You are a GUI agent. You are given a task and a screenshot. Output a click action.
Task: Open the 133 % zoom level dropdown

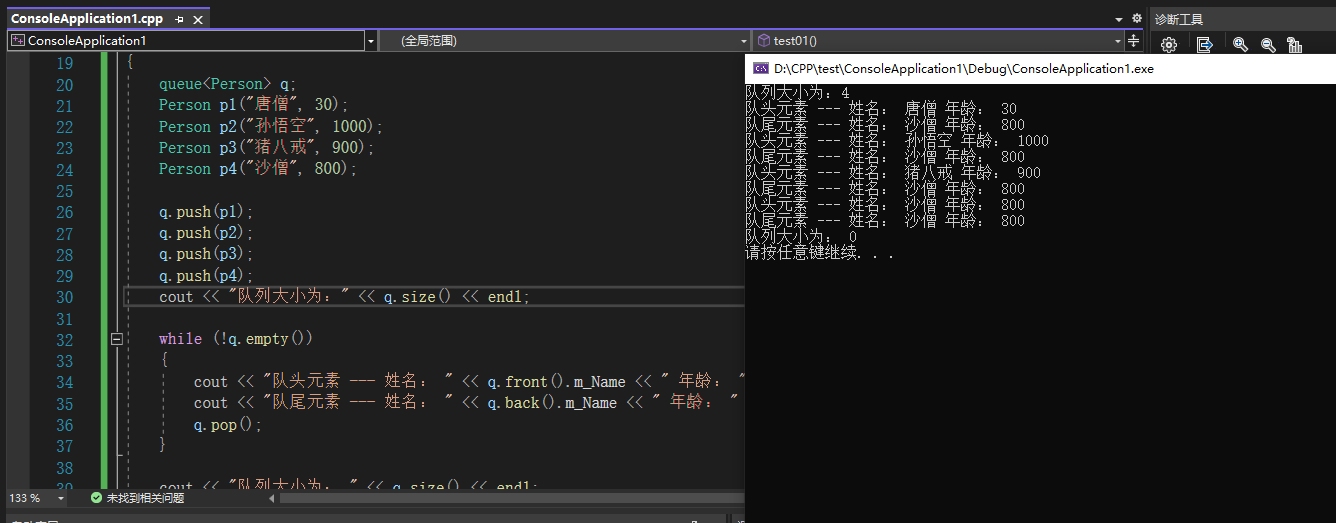(60, 498)
